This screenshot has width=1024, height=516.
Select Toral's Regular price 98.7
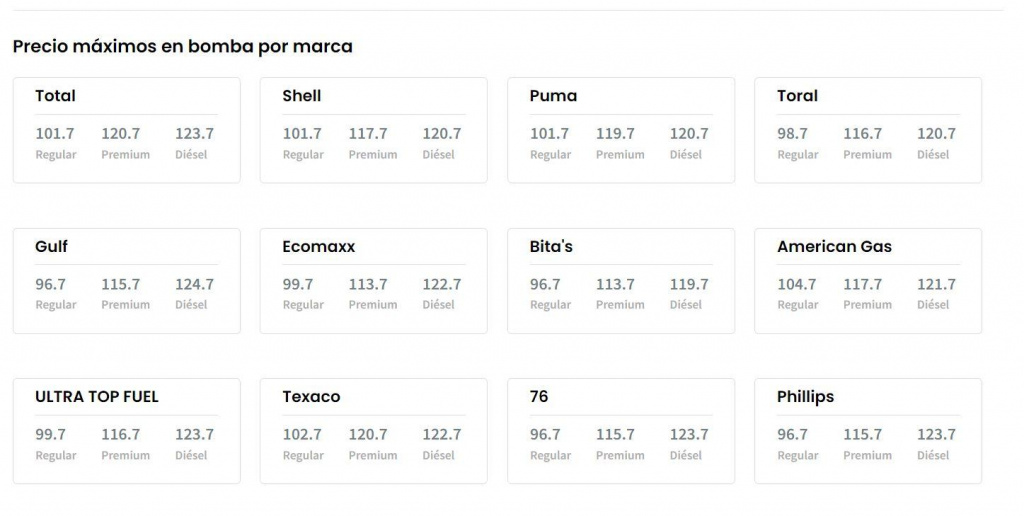792,133
